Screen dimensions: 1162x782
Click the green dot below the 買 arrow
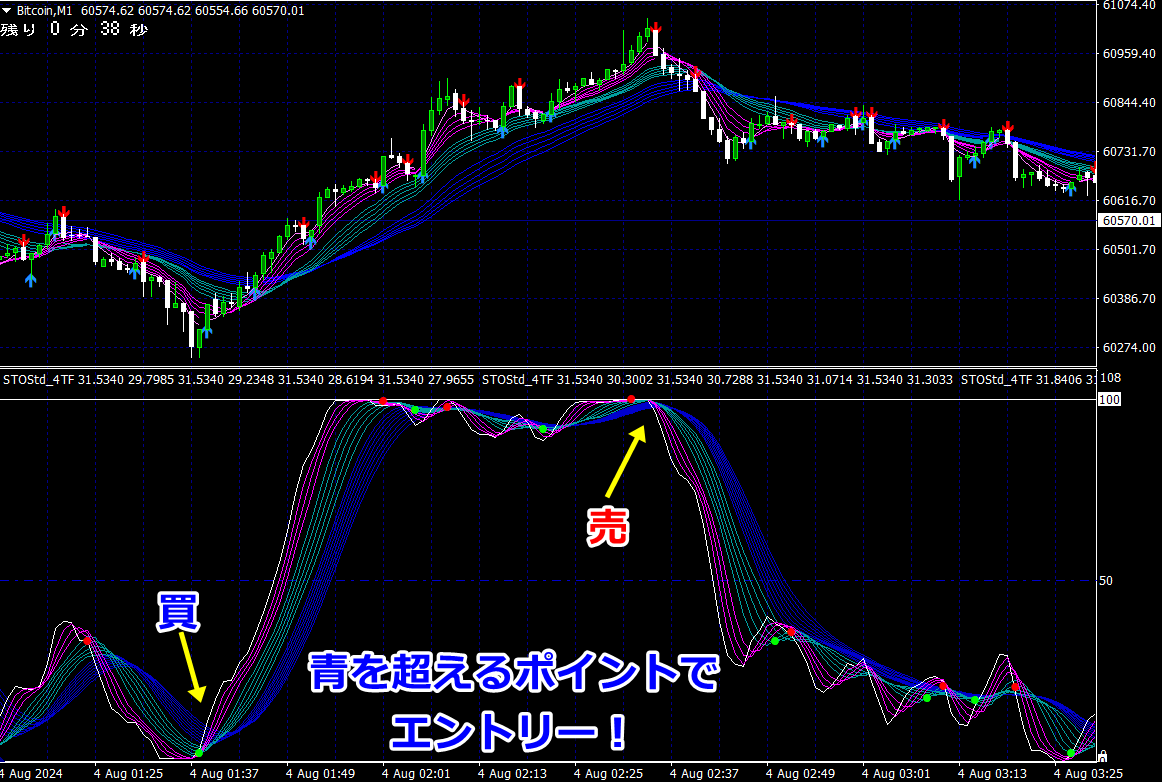(199, 753)
